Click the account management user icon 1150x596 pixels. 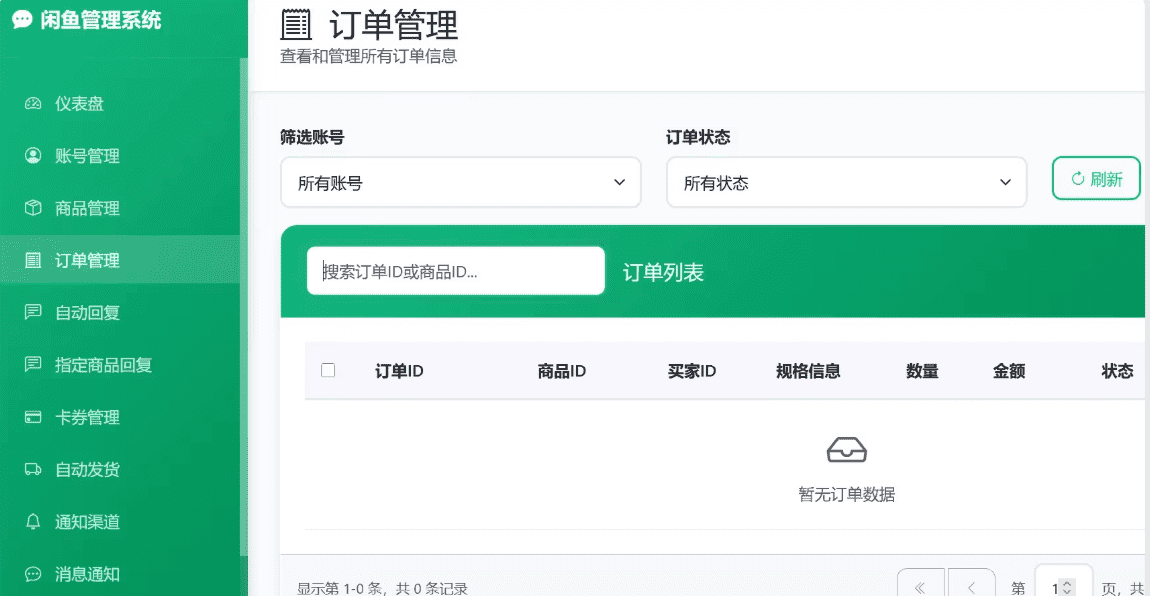33,155
